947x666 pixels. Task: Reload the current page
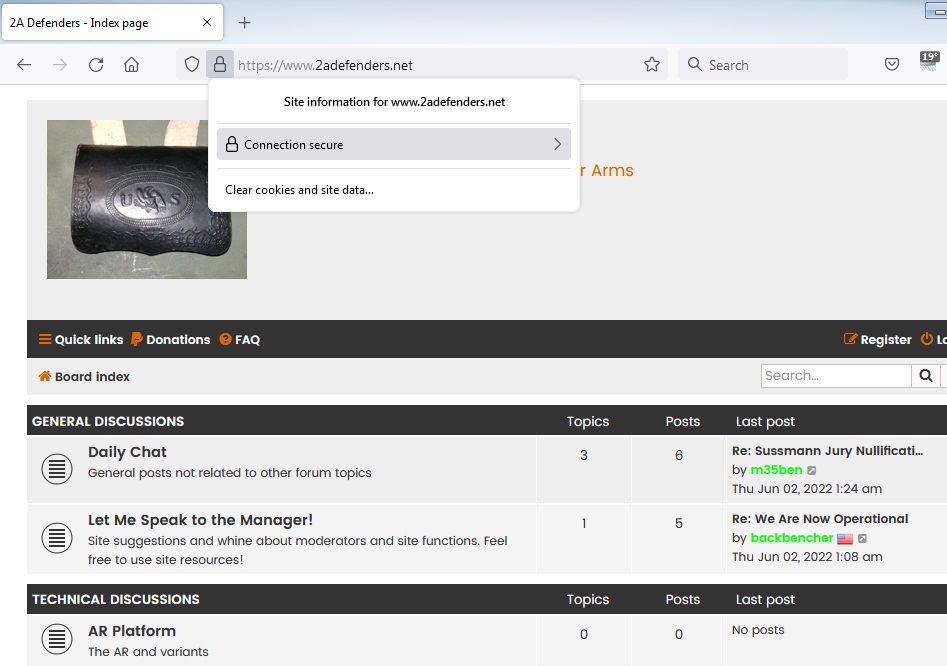click(x=96, y=65)
